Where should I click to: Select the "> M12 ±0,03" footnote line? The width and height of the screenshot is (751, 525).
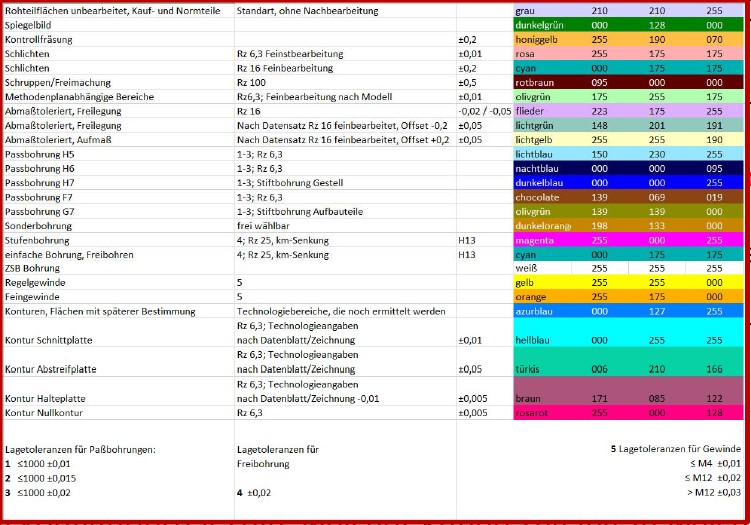714,492
